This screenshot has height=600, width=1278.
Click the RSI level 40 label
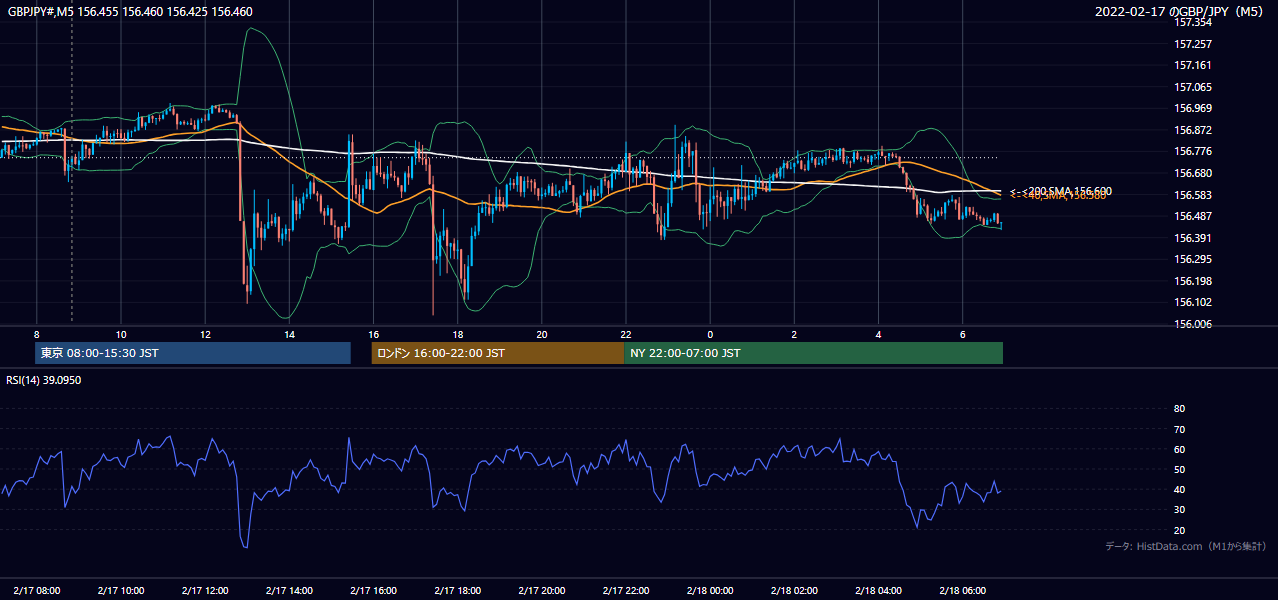click(1179, 490)
